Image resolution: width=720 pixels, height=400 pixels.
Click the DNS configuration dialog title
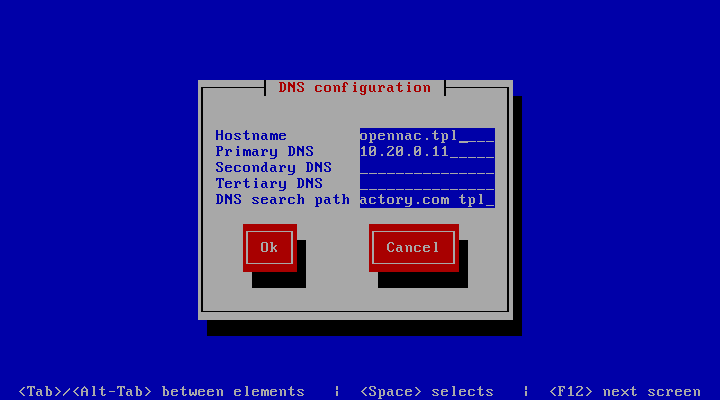pos(354,87)
